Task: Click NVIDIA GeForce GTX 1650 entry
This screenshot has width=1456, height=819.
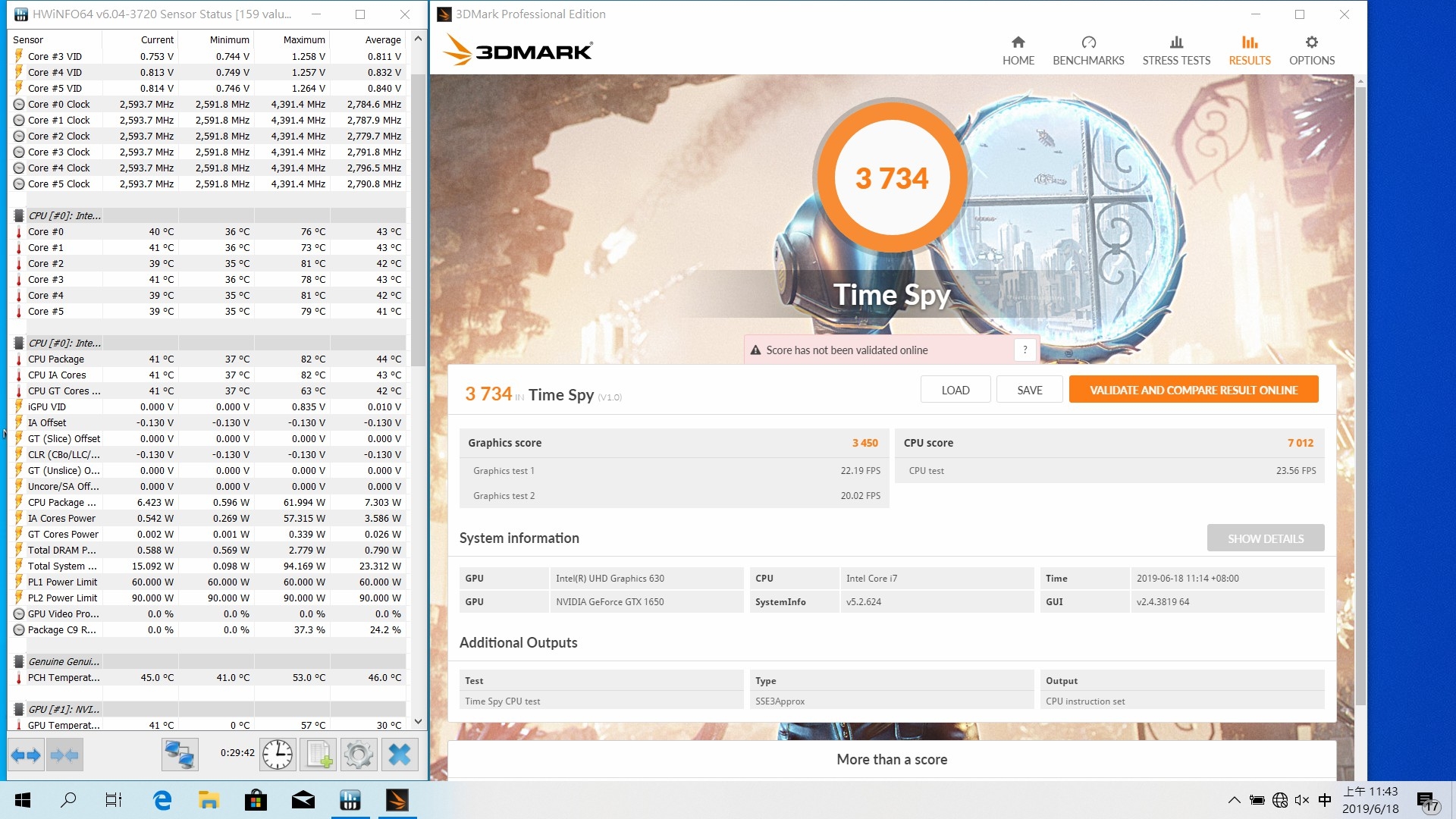Action: pyautogui.click(x=610, y=602)
